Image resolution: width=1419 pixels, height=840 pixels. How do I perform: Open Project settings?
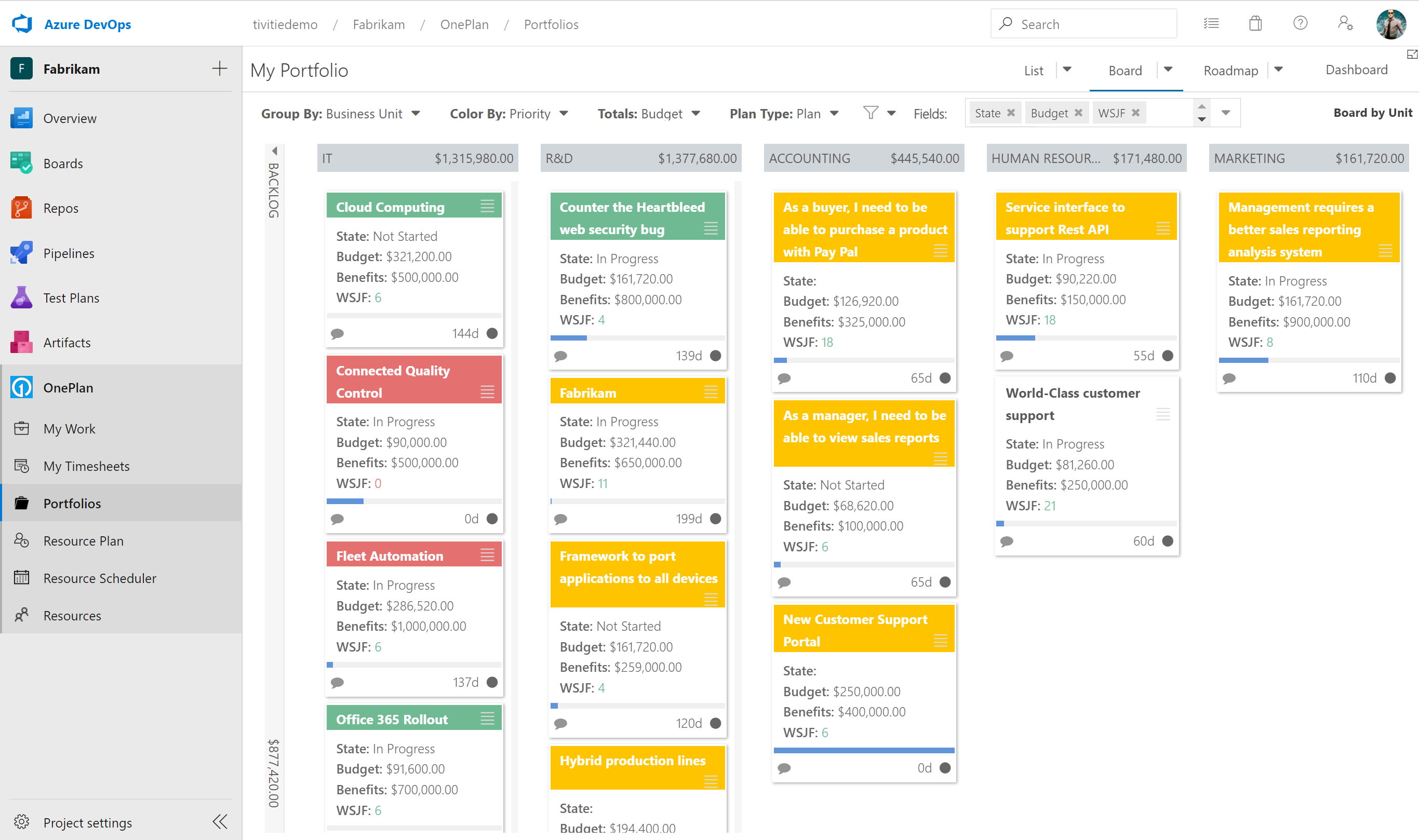pos(87,822)
